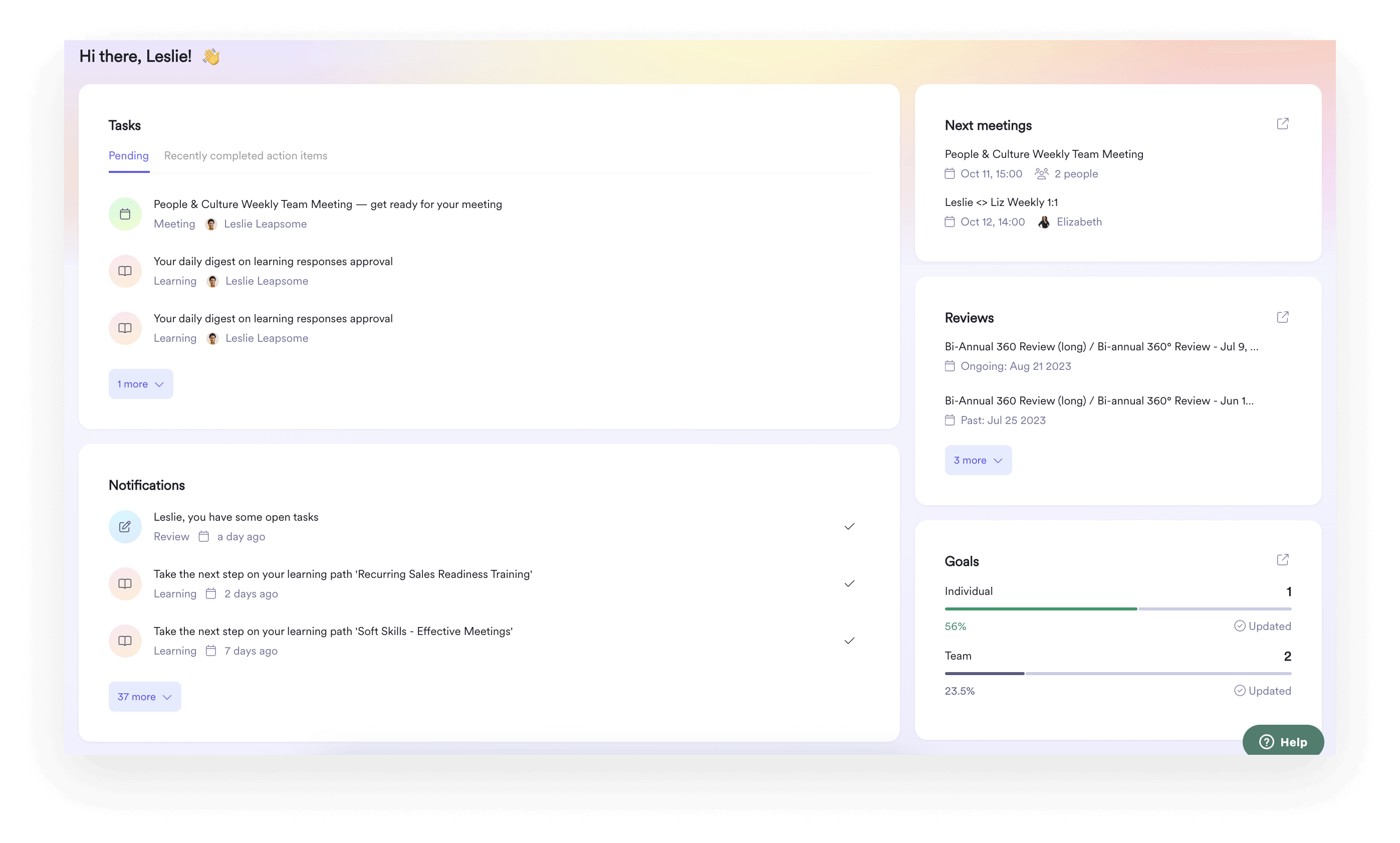Click the meeting calendar icon on the weekly team task
The image size is (1400, 843).
click(125, 214)
